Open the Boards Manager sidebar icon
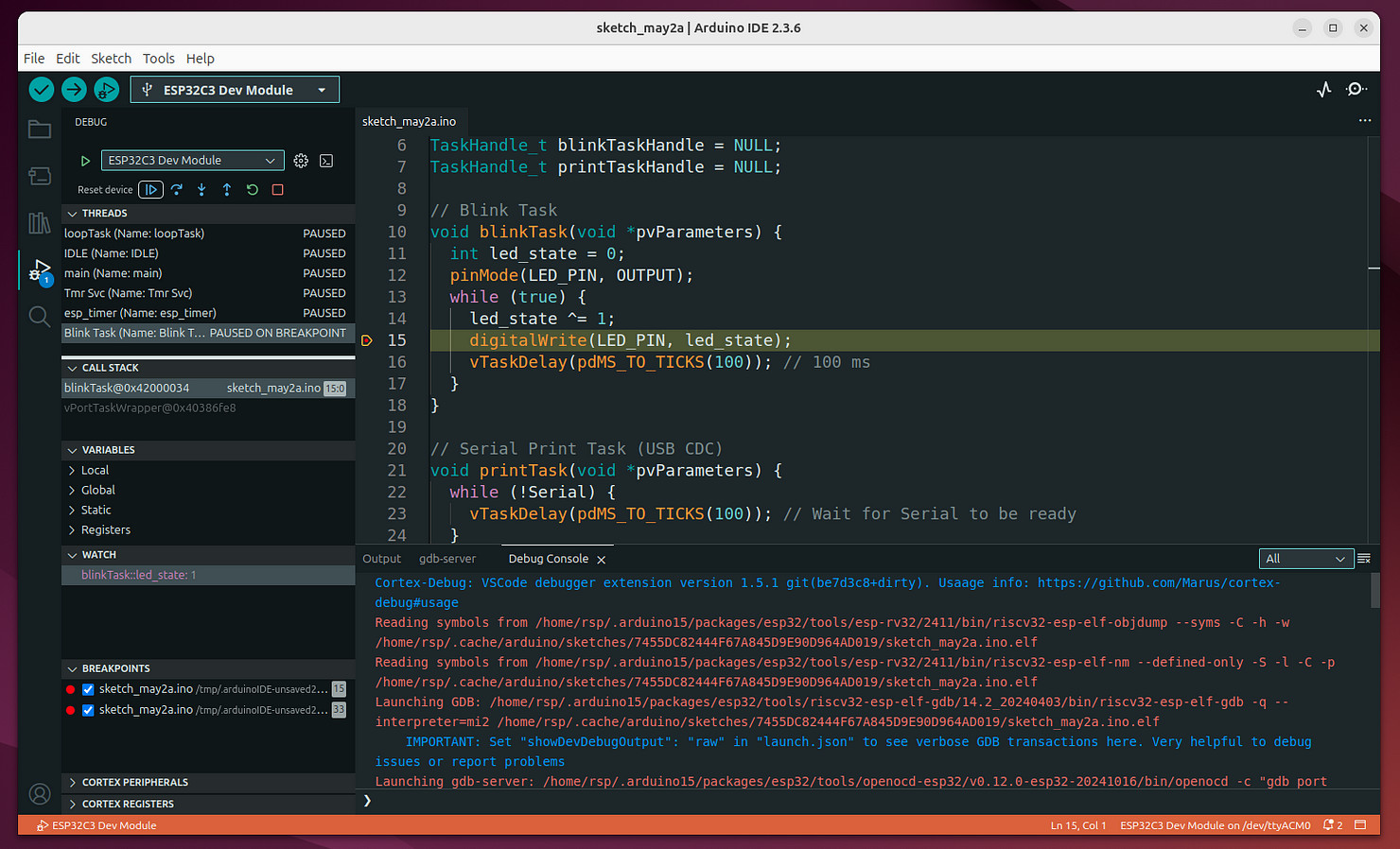Viewport: 1400px width, 849px height. point(40,176)
